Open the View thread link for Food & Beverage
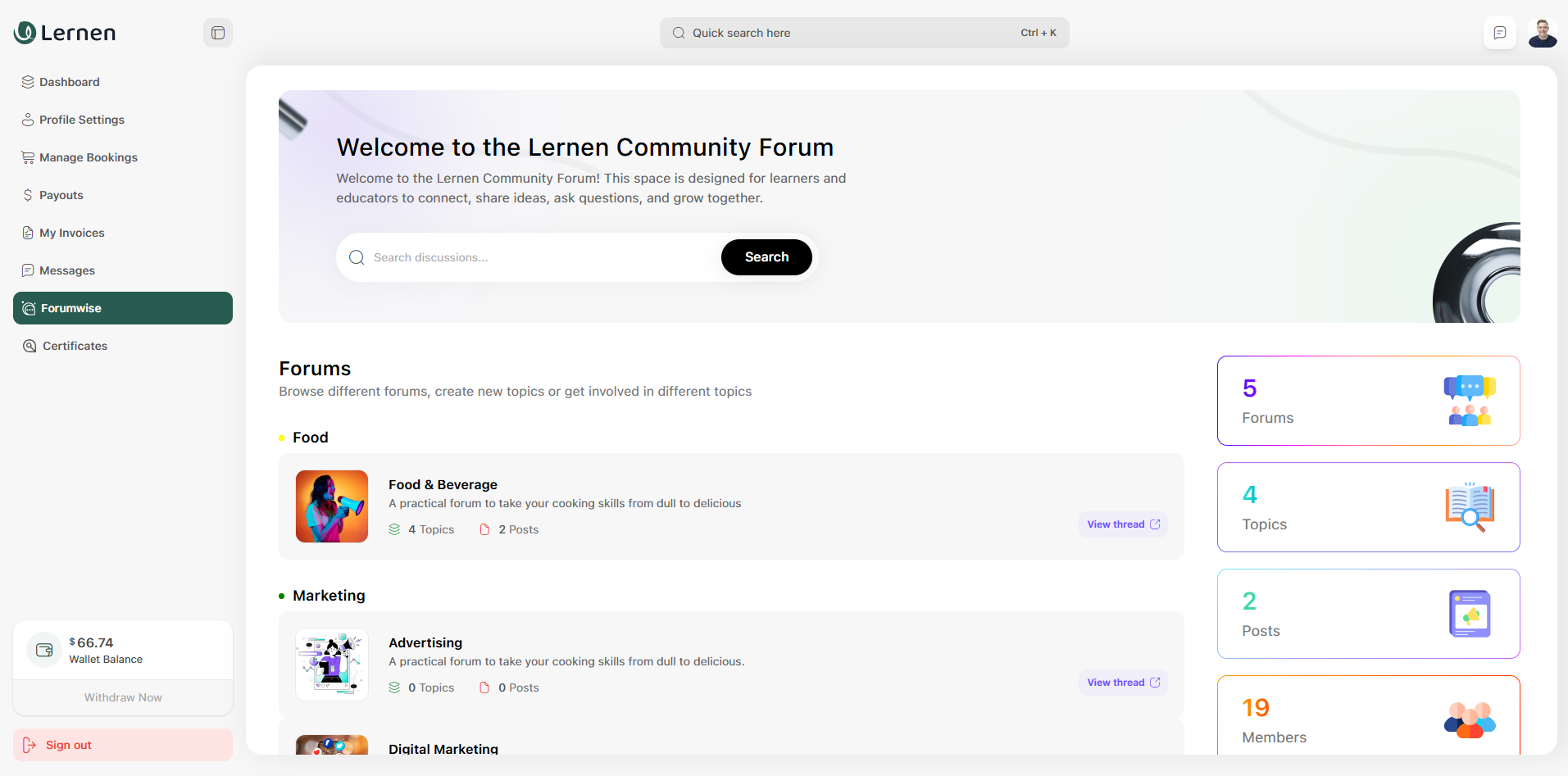Viewport: 1568px width, 776px height. pyautogui.click(x=1122, y=524)
